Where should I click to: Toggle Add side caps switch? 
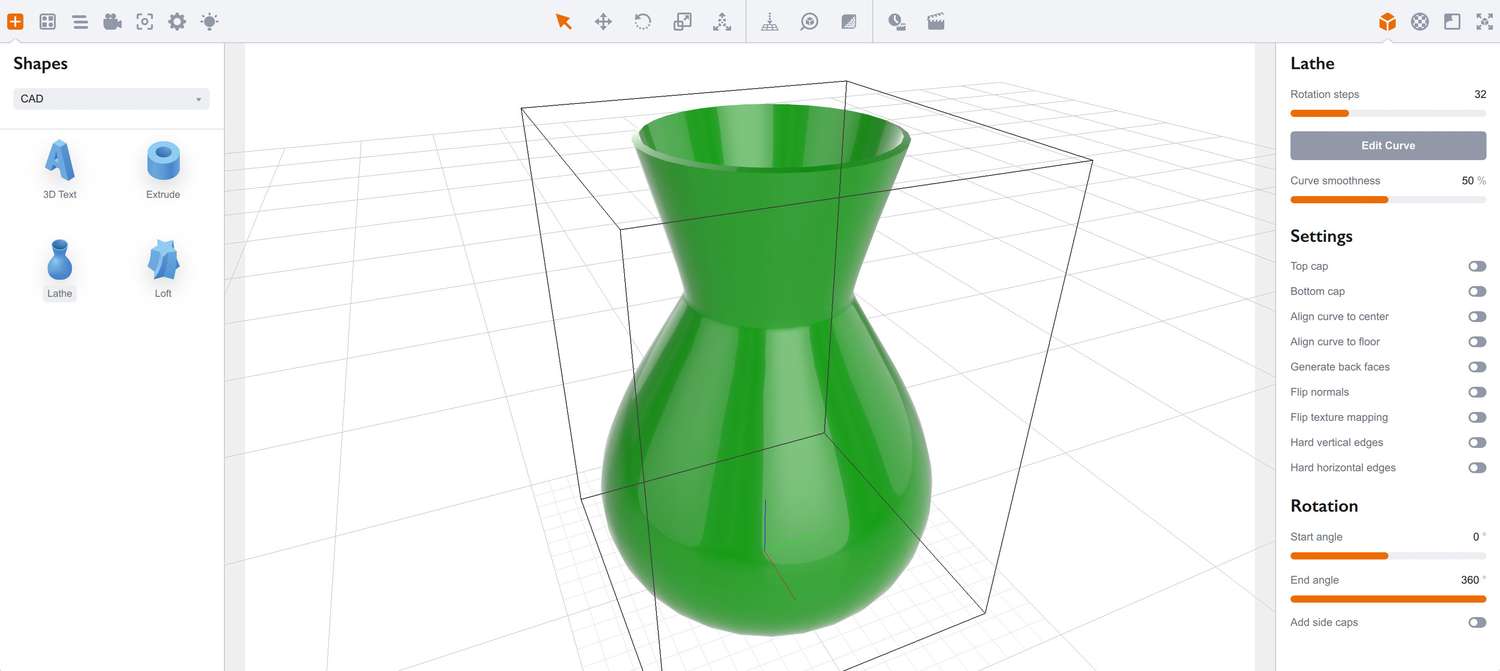[1477, 622]
